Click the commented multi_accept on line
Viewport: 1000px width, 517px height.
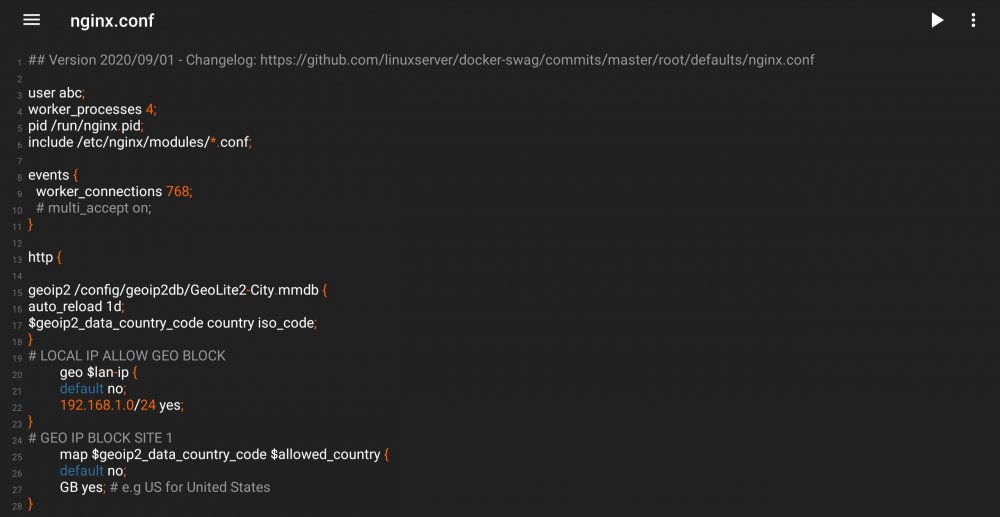click(94, 208)
